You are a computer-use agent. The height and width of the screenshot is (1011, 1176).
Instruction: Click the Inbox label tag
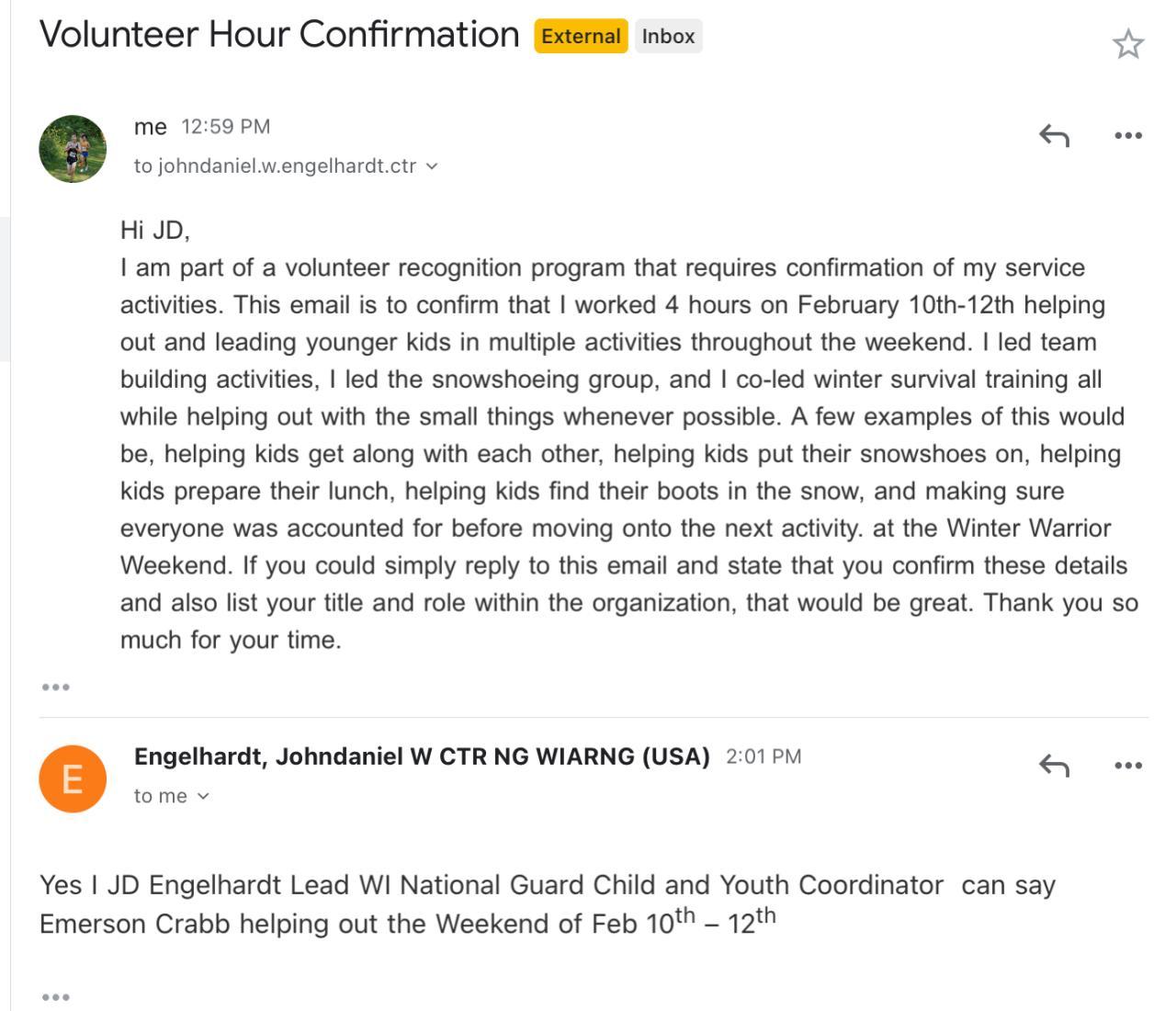coord(668,37)
